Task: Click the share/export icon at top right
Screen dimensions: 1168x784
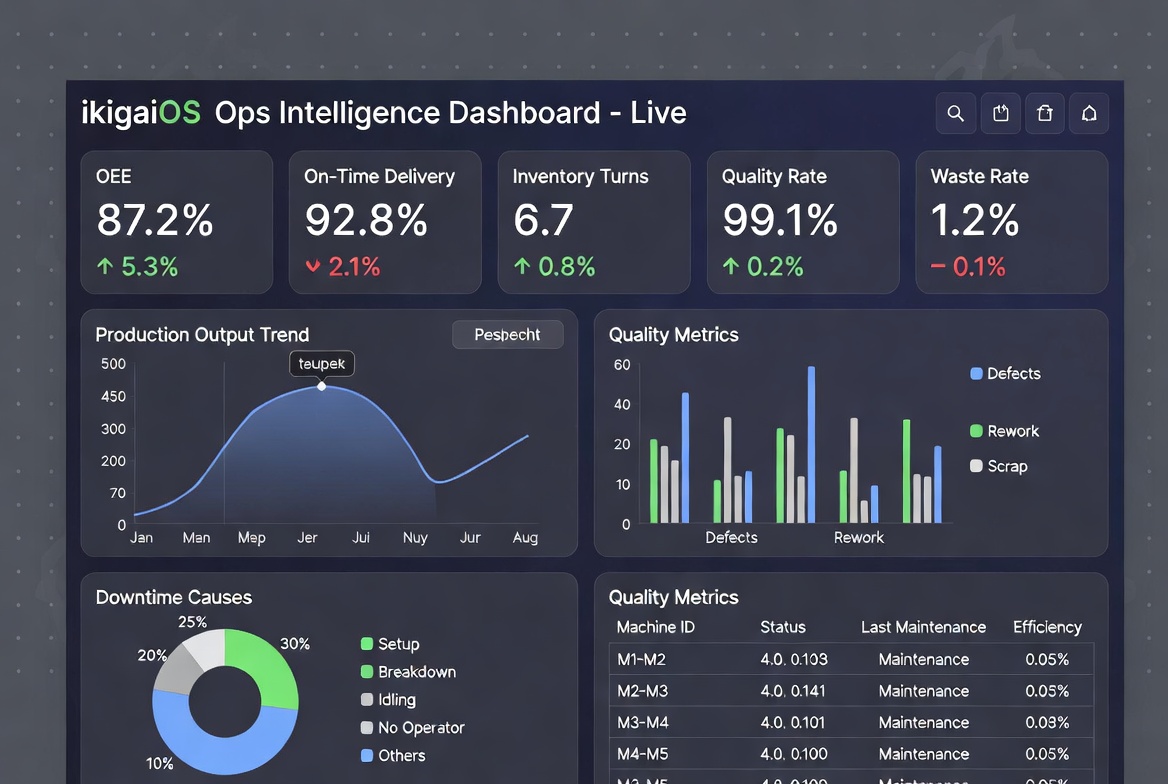Action: tap(1000, 113)
